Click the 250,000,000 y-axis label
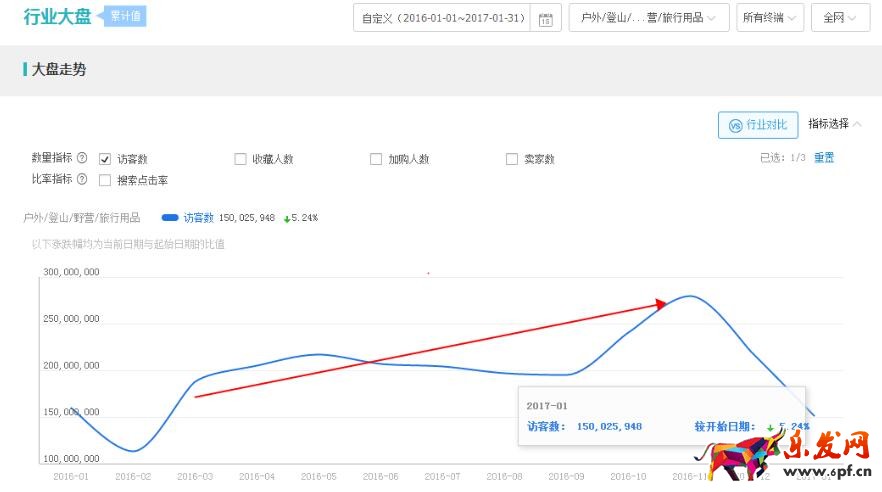 (x=71, y=318)
